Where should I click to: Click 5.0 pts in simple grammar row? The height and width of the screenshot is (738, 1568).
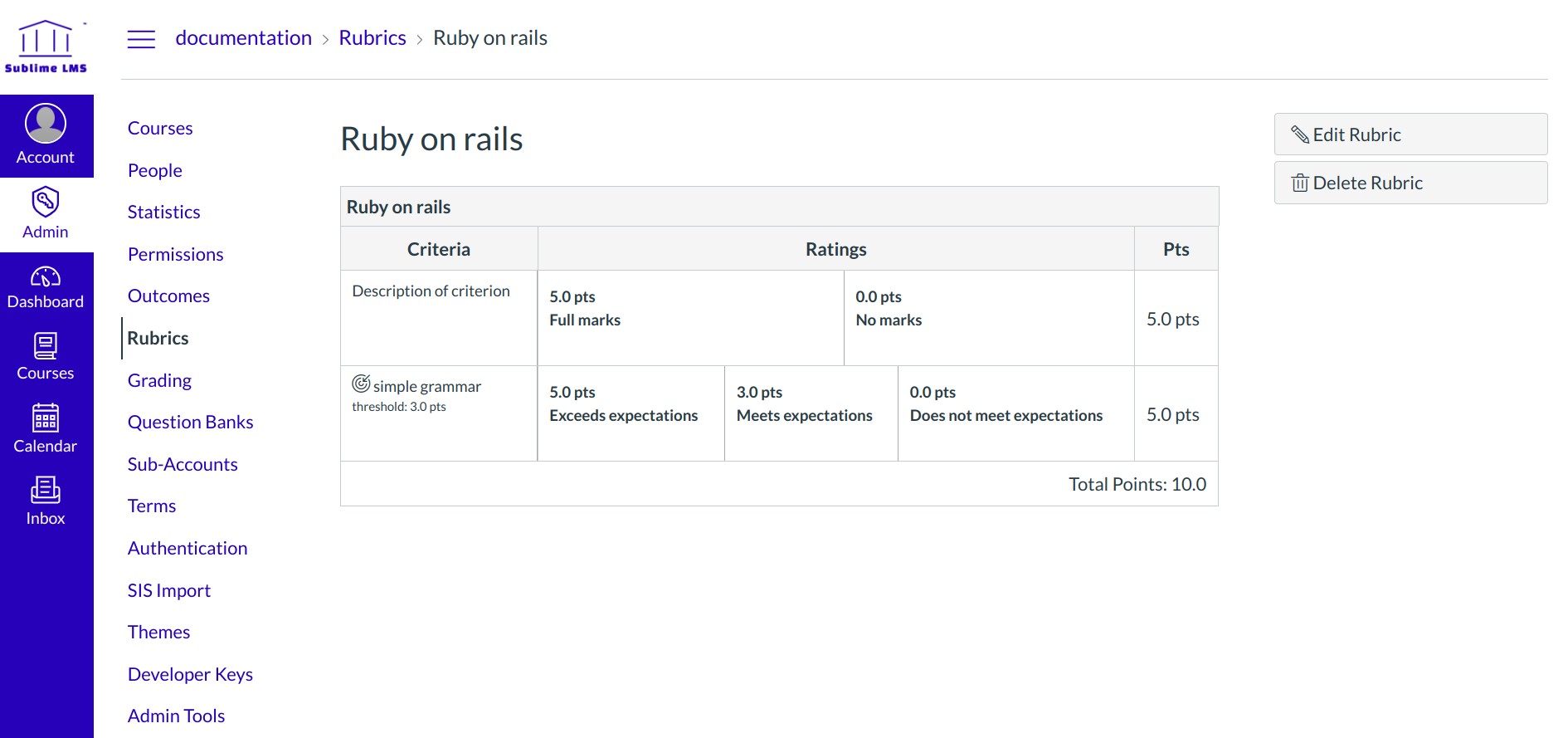click(x=1173, y=414)
